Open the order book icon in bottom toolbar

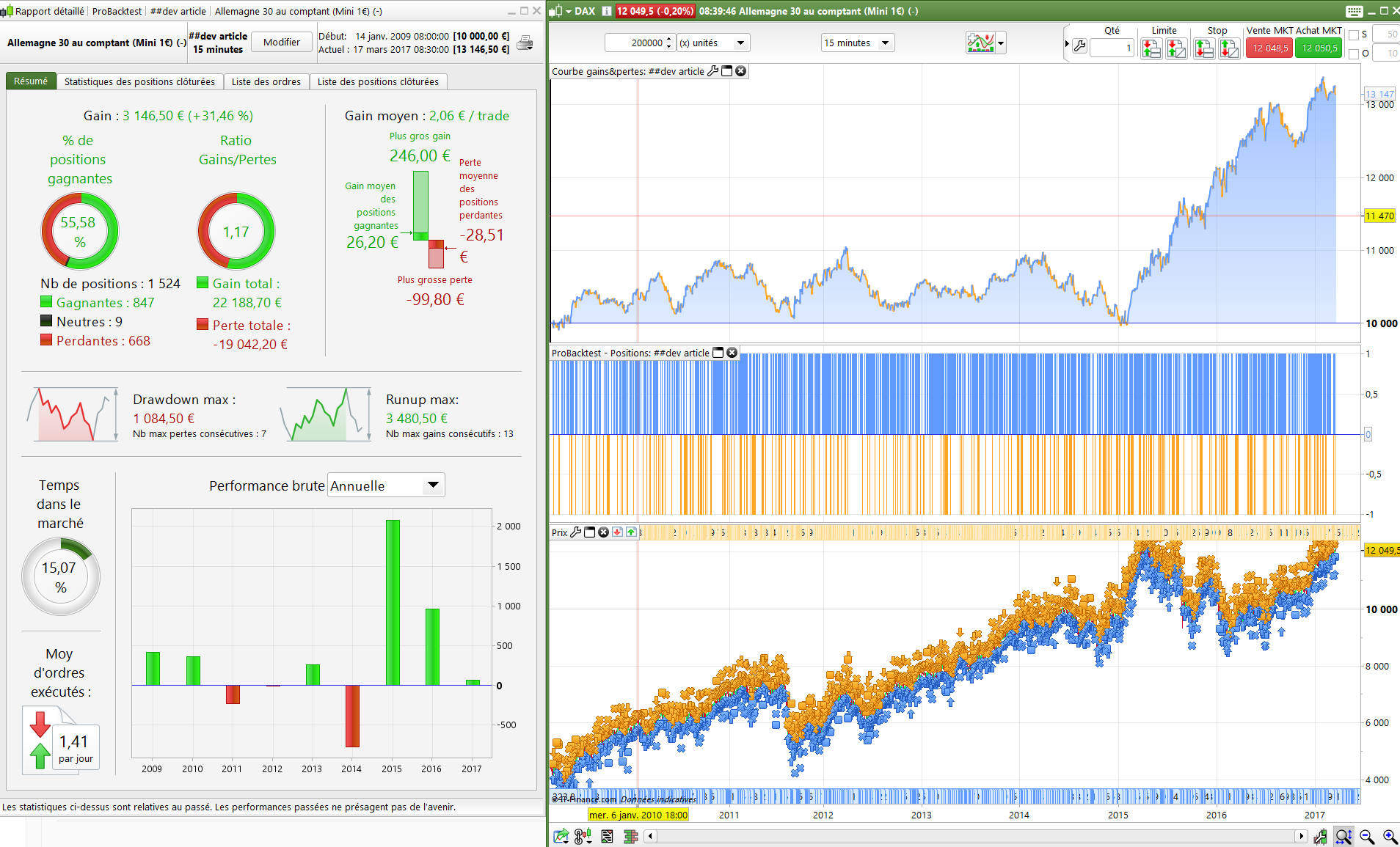click(630, 836)
